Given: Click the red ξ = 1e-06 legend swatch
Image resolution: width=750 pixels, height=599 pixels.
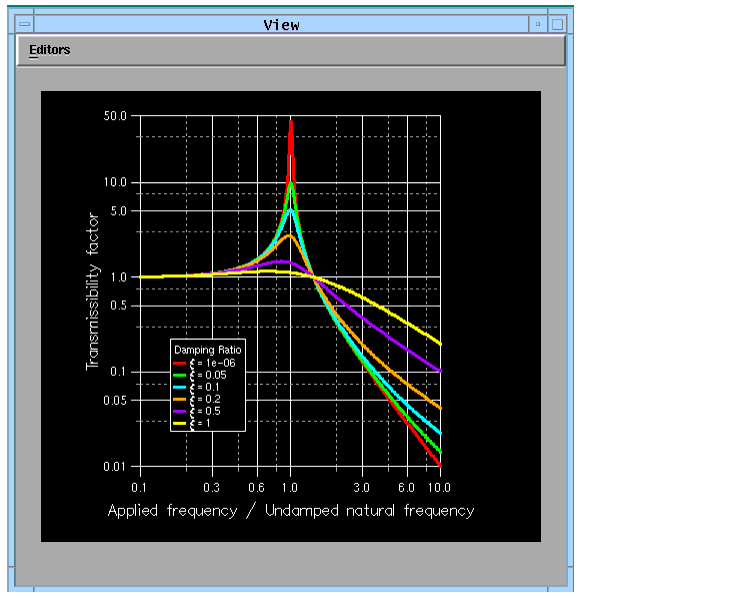Looking at the screenshot, I should (x=180, y=363).
